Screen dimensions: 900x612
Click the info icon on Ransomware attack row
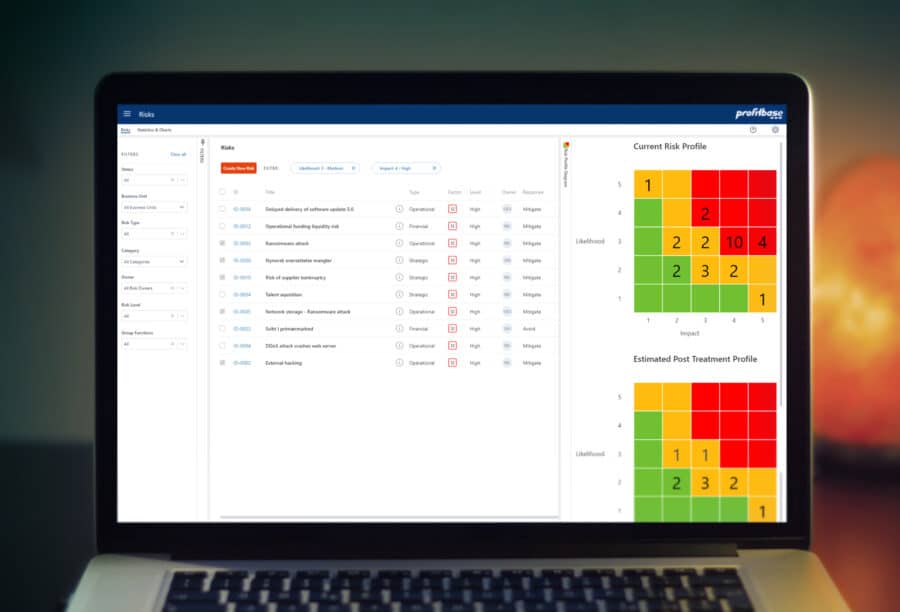tap(398, 243)
